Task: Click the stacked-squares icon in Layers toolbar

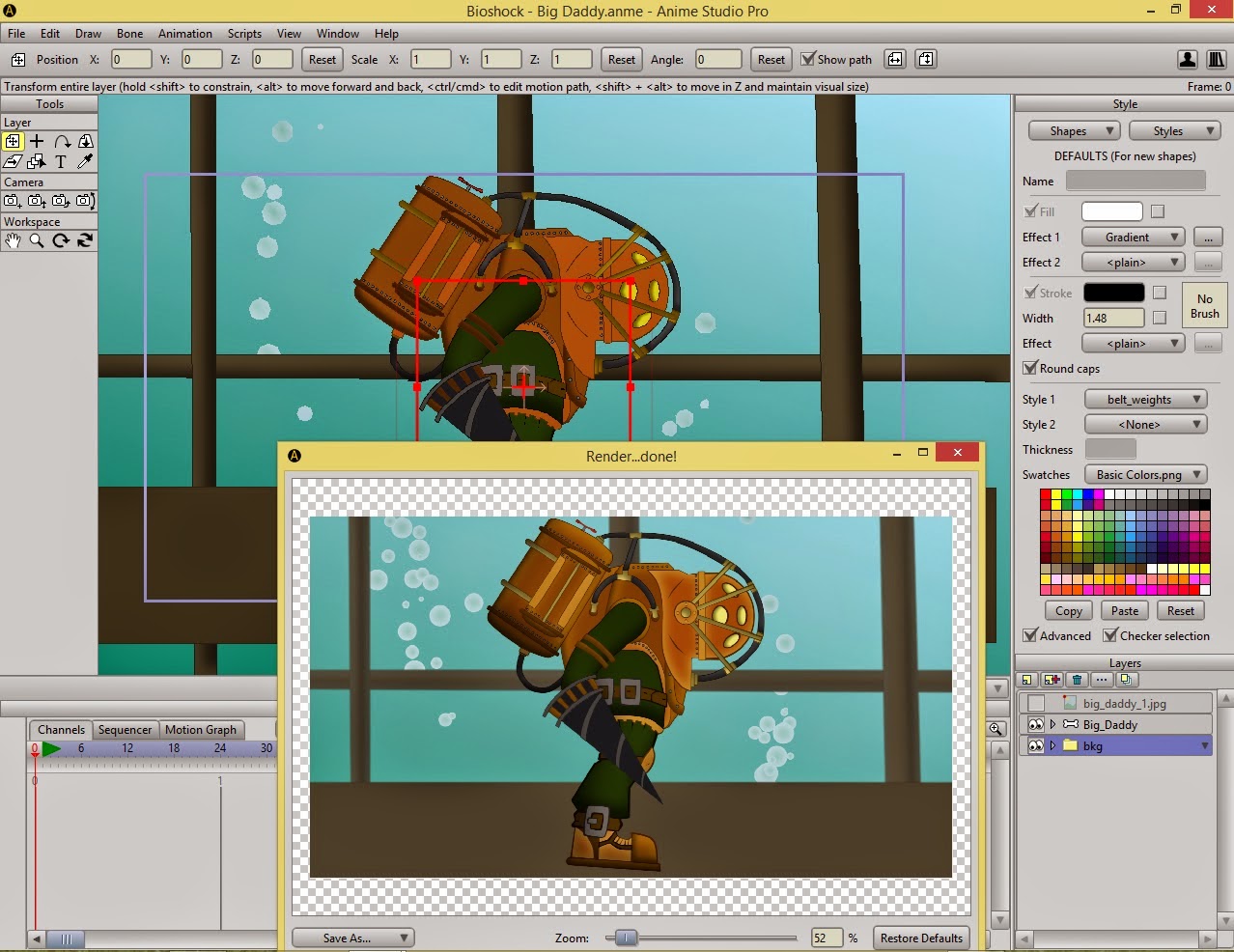Action: click(x=1126, y=680)
